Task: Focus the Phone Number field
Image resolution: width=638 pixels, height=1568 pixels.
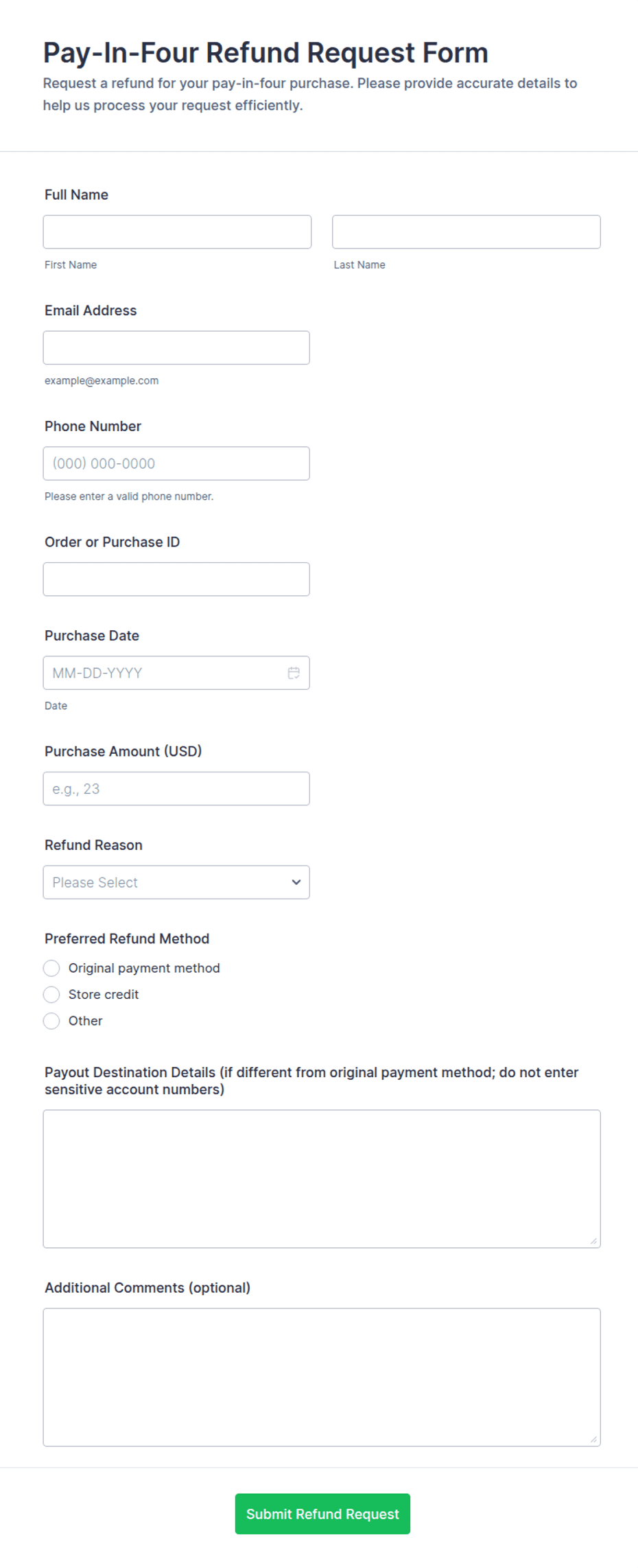Action: 176,463
